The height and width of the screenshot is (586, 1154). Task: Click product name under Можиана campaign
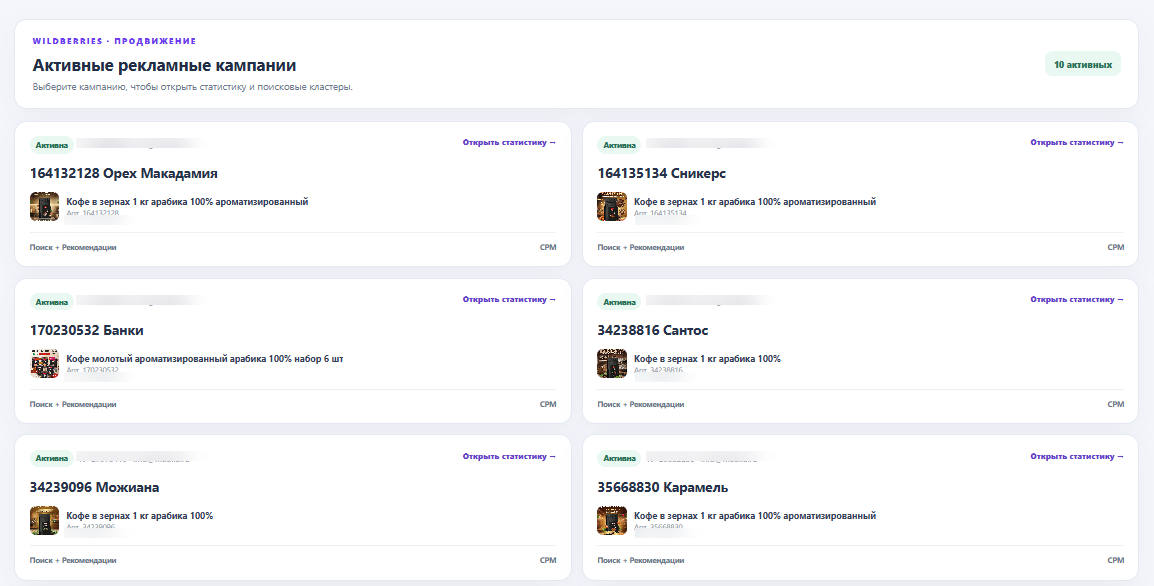click(140, 515)
